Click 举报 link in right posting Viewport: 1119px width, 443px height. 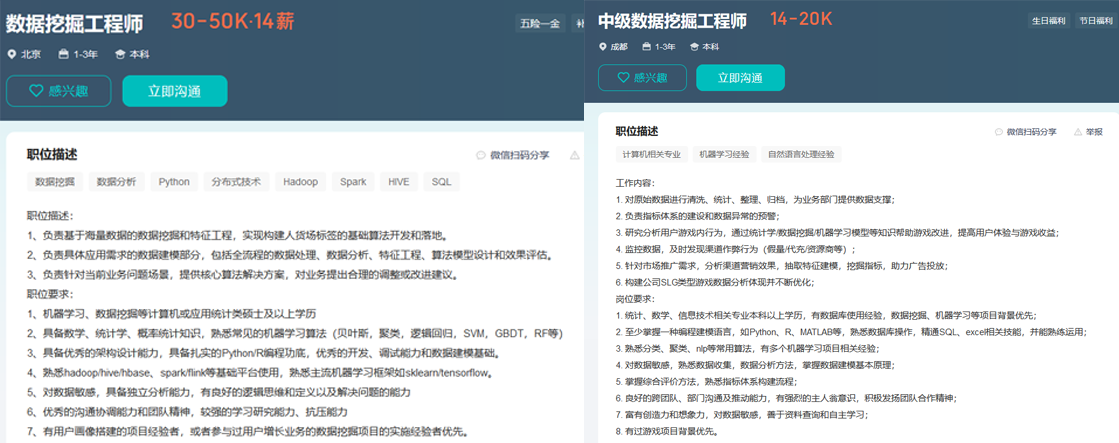1094,132
